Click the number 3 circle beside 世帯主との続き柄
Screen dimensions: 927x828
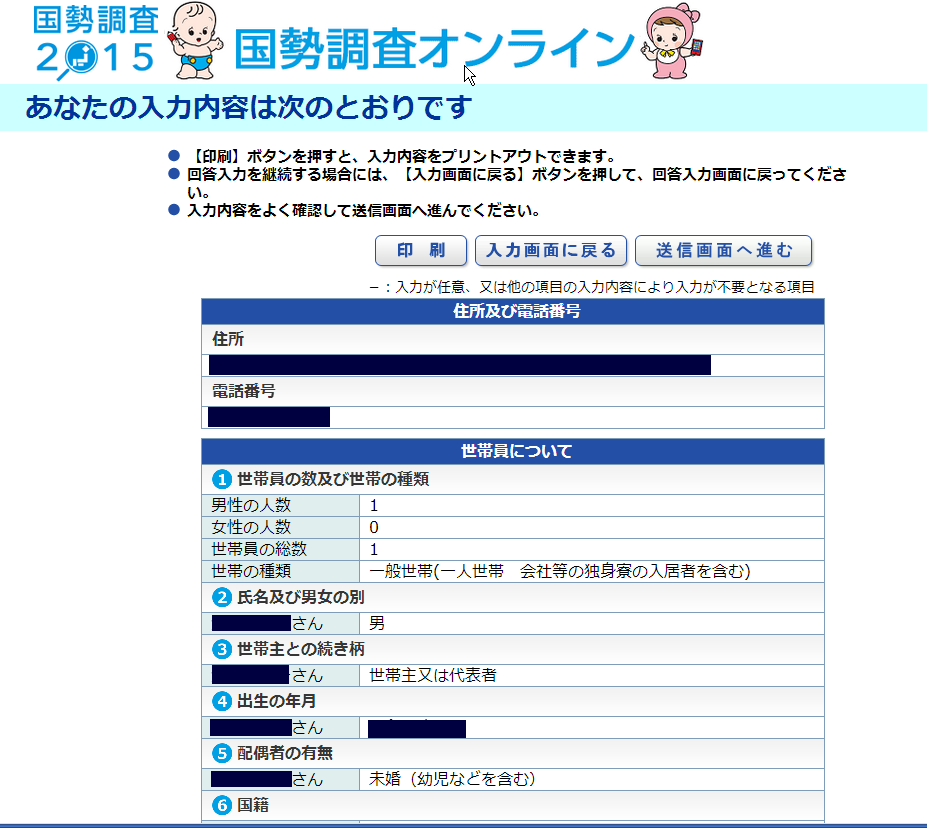(222, 649)
